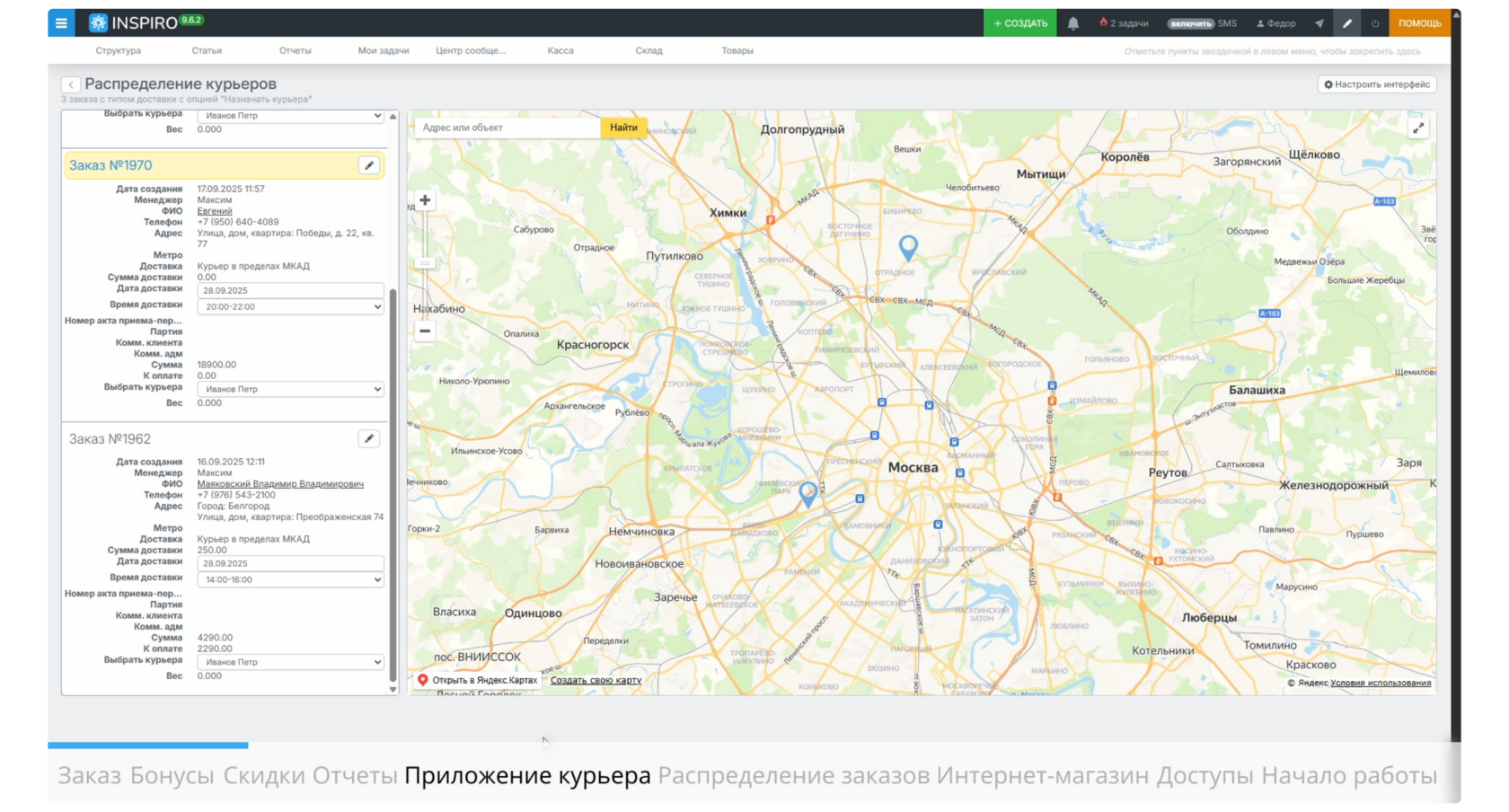Click the paper plane icon in header
The image size is (1509, 812).
click(1319, 23)
